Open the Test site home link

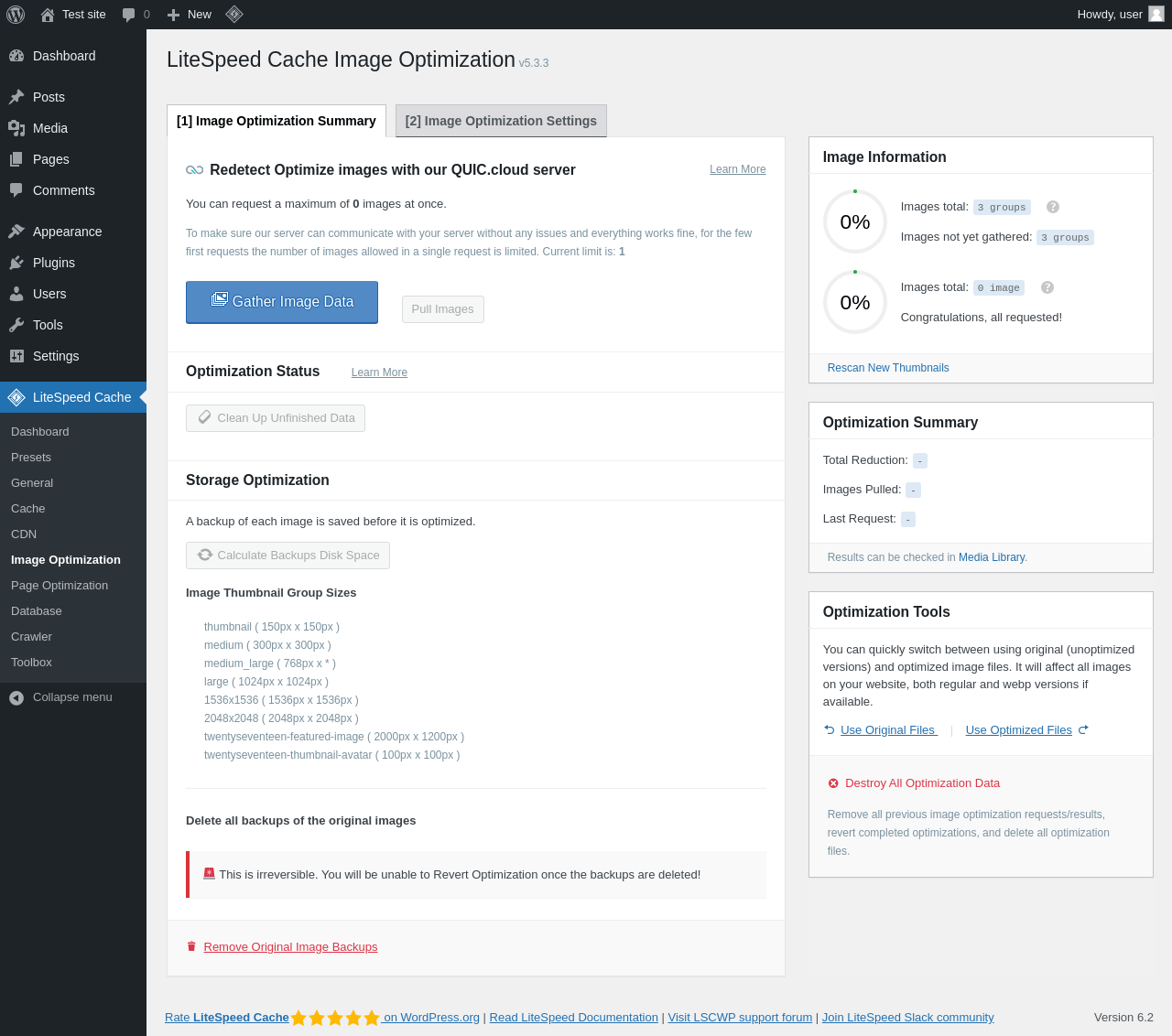(x=73, y=15)
